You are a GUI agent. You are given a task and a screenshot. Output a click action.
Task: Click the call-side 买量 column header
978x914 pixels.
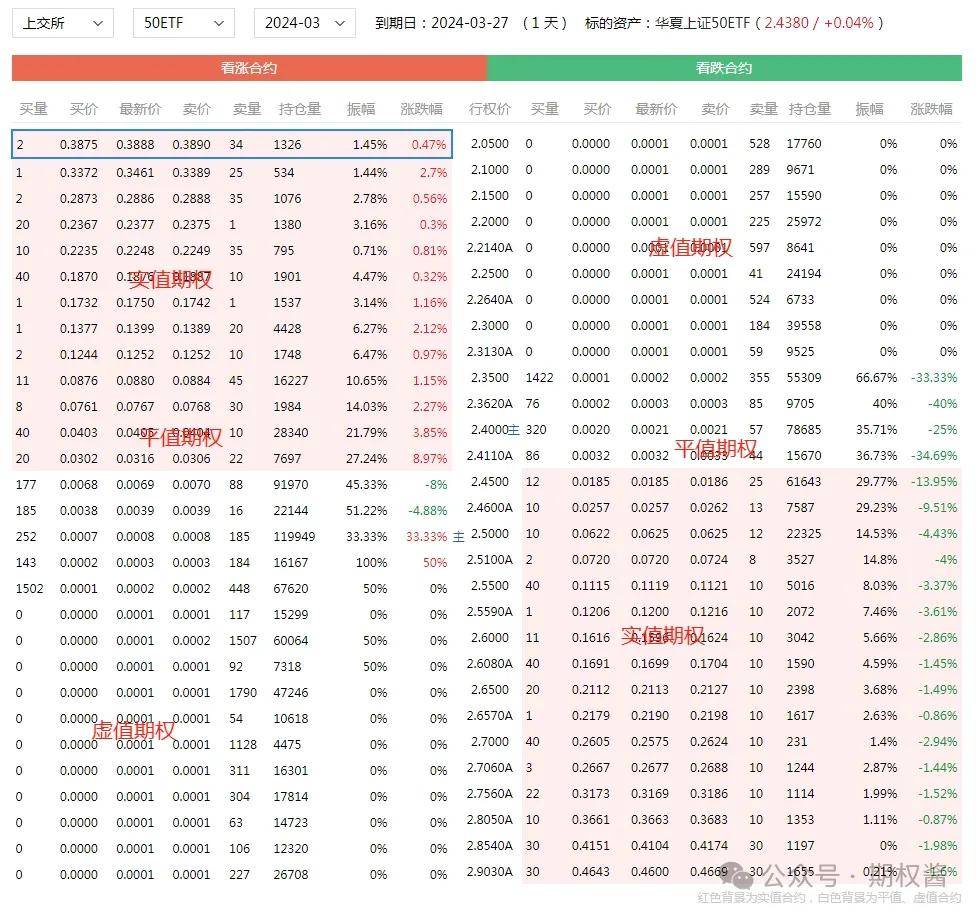point(33,109)
